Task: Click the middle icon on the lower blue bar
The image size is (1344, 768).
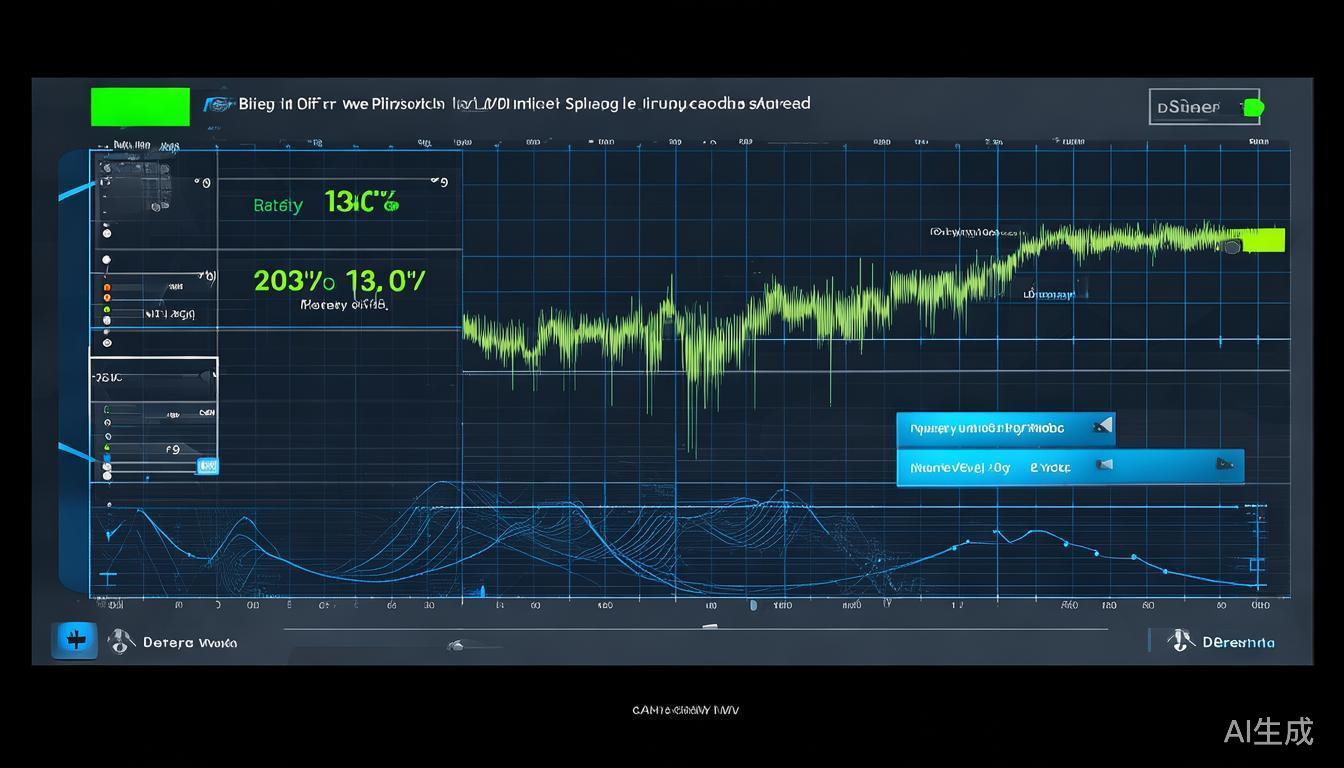Action: click(1104, 465)
